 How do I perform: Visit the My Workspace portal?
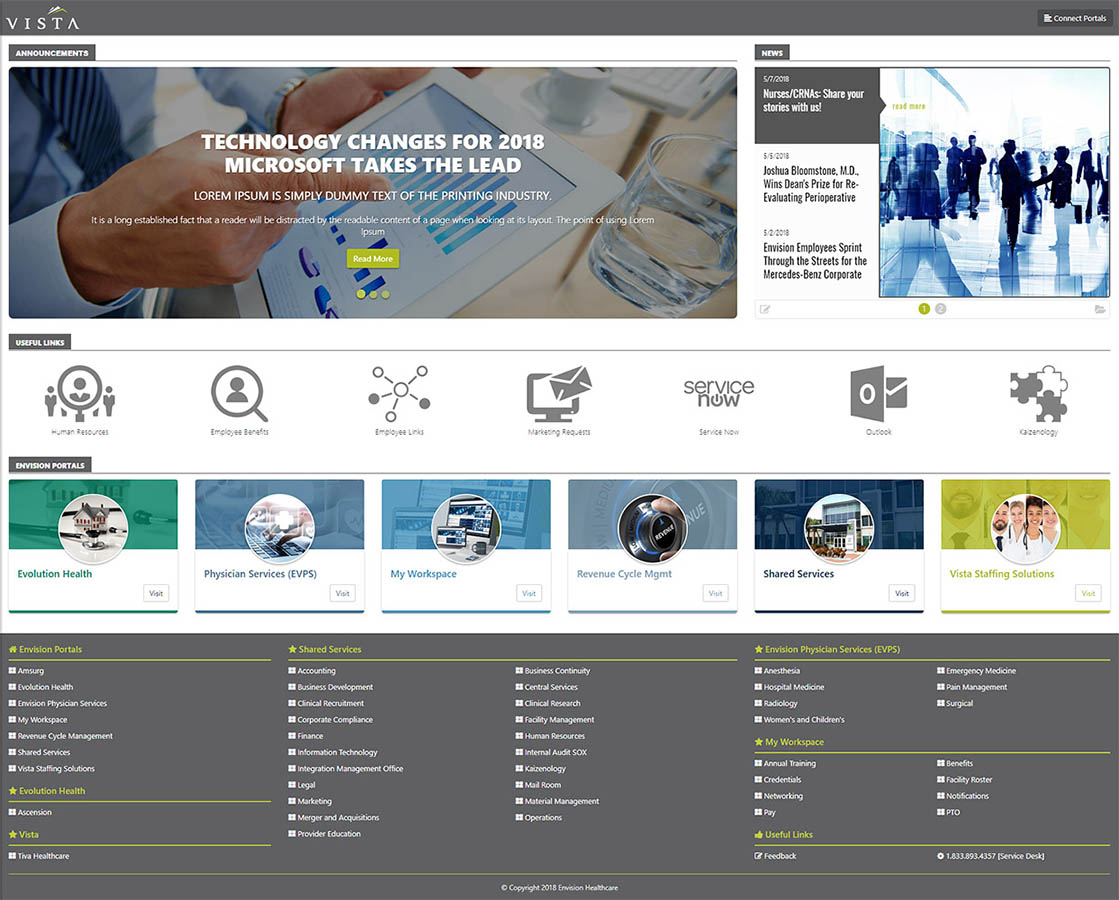click(529, 593)
